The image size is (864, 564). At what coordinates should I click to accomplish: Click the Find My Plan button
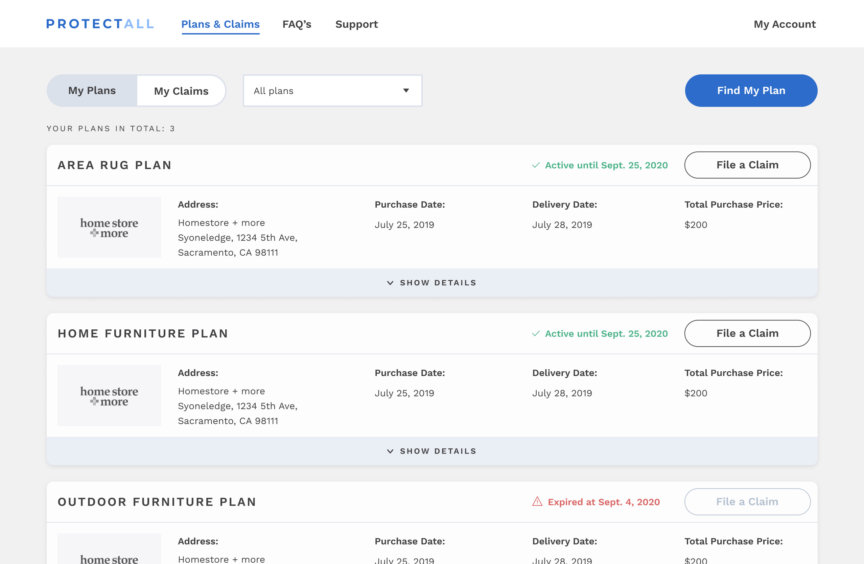751,90
